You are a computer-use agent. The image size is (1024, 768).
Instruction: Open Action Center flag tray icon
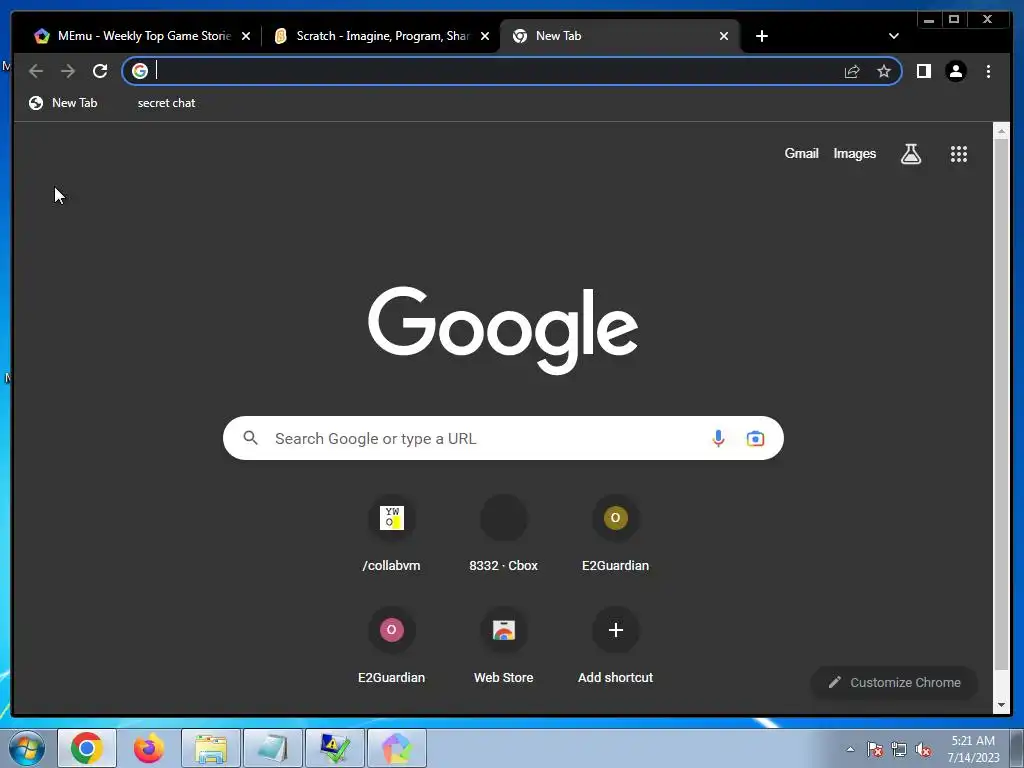coord(874,750)
